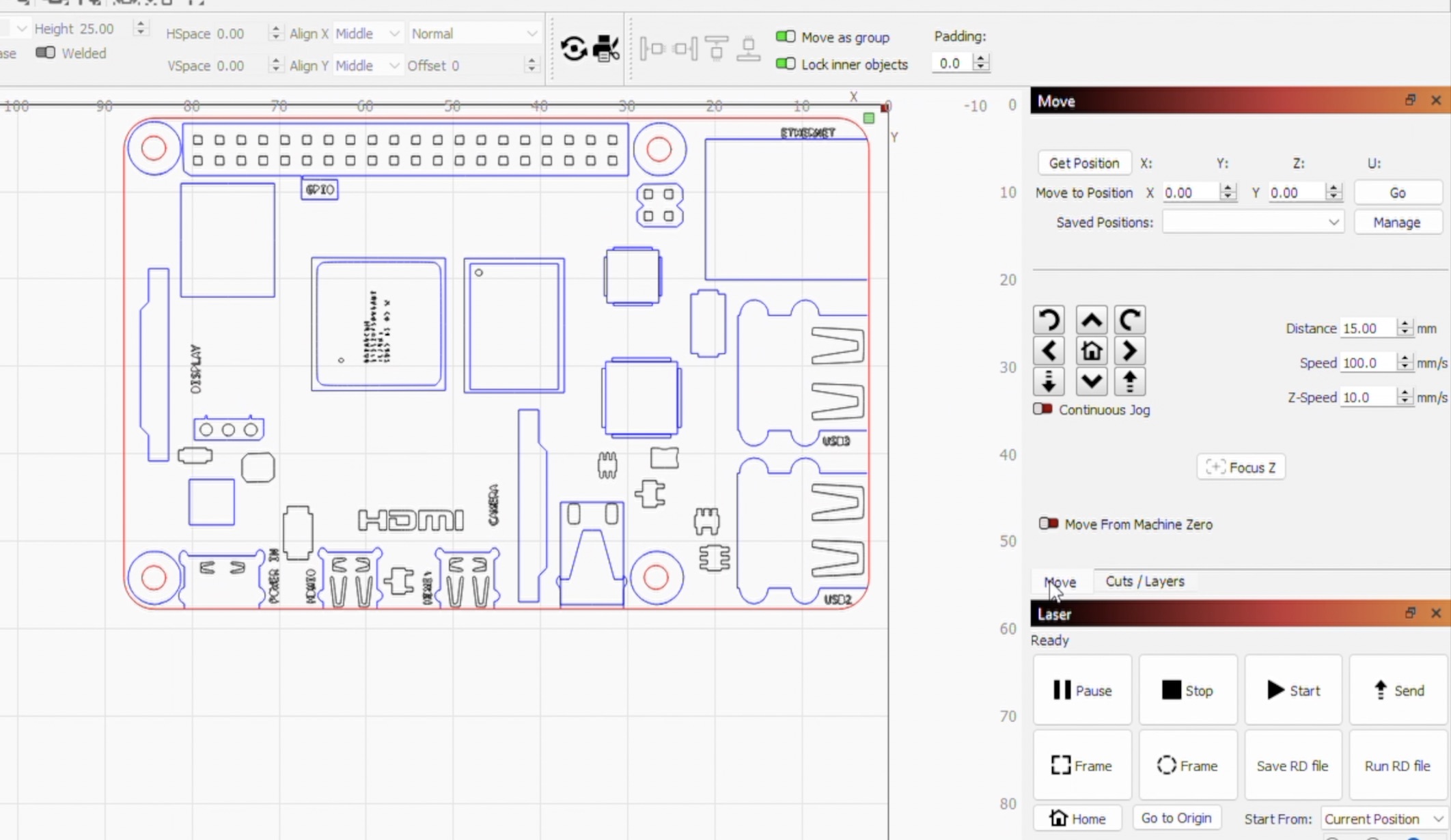
Task: Enable Move From Machine Zero
Action: tap(1048, 524)
